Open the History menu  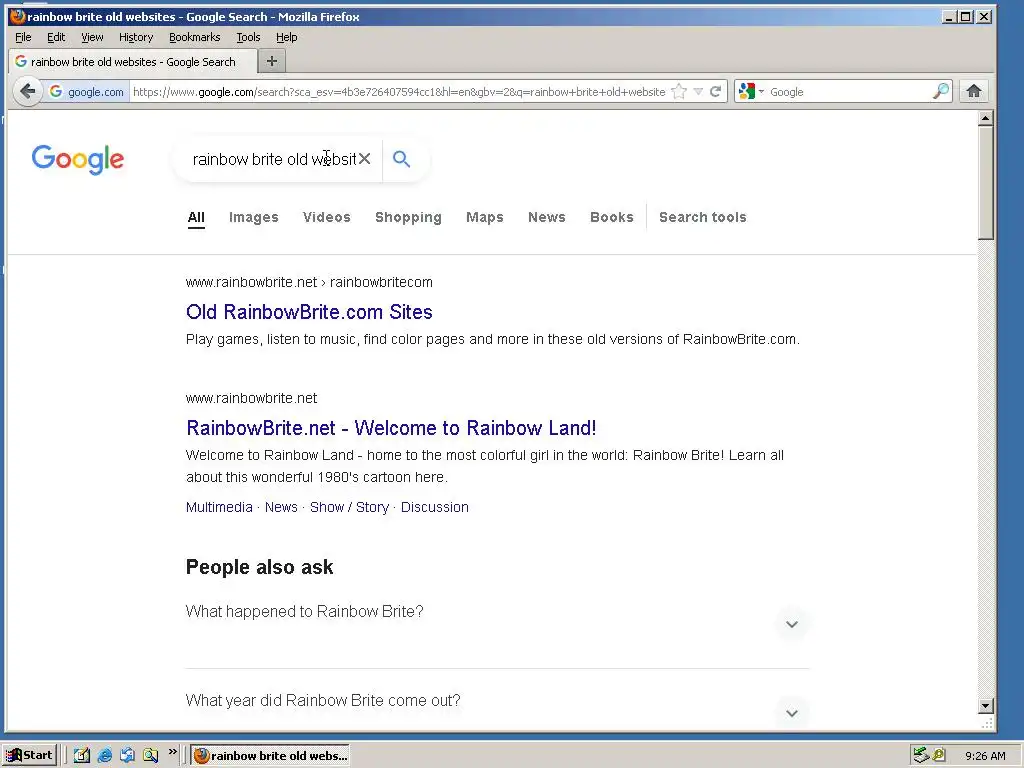coord(136,37)
